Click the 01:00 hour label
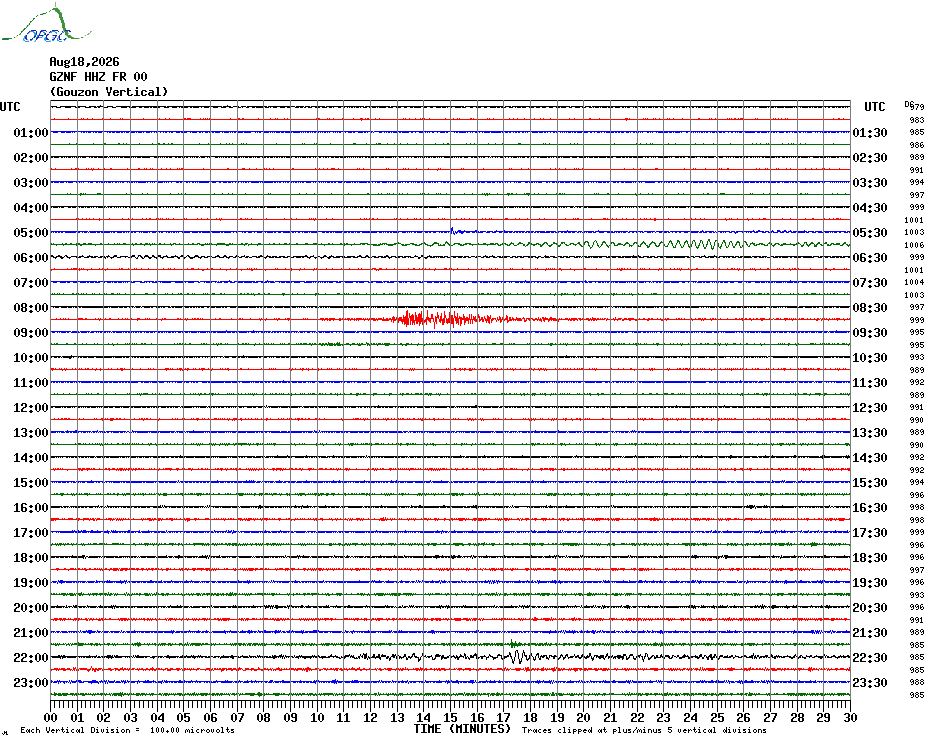Image resolution: width=930 pixels, height=744 pixels. click(31, 132)
